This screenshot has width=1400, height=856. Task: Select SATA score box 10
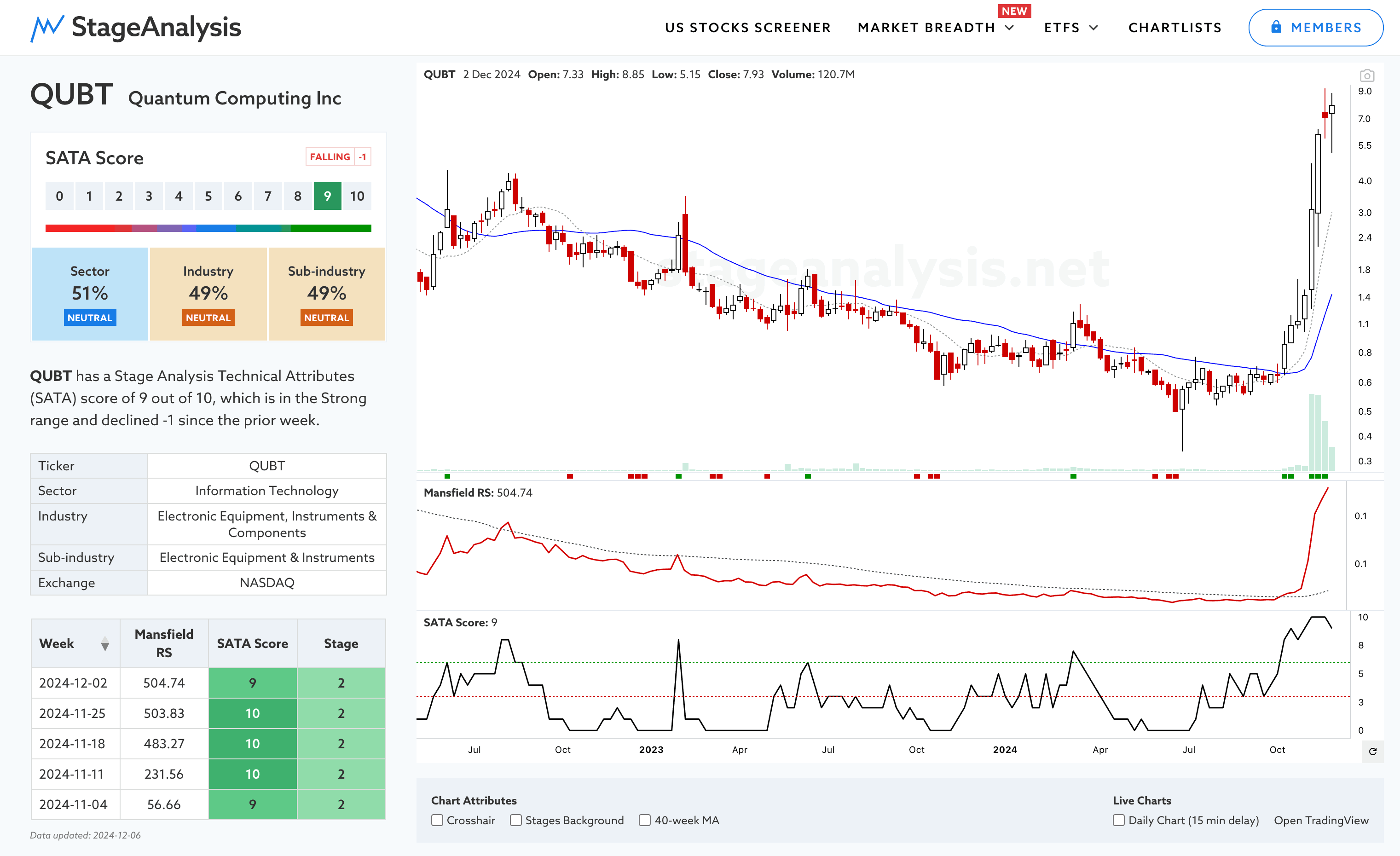(x=357, y=197)
